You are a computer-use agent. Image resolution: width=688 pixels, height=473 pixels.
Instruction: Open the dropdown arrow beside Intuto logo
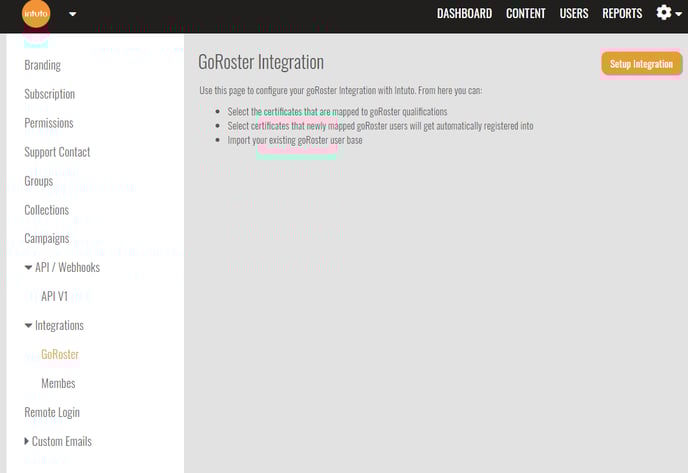pos(73,14)
